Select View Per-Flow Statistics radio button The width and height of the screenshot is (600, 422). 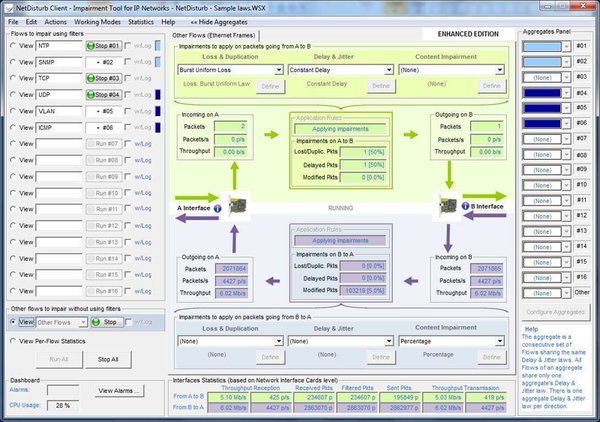13,341
